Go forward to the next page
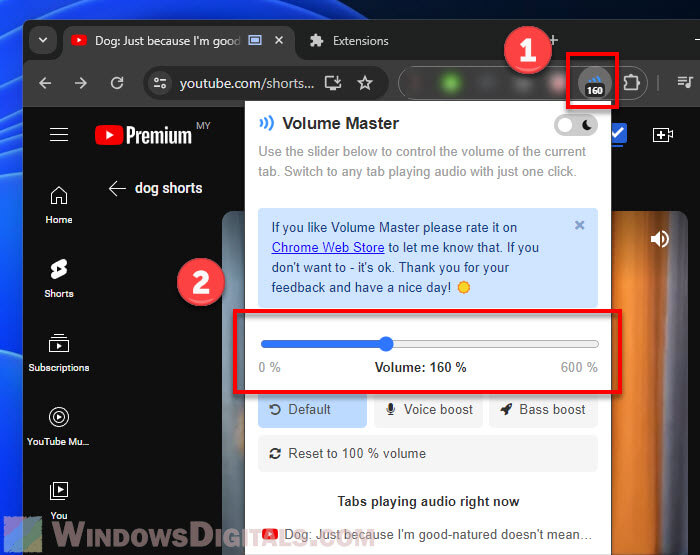 [x=81, y=83]
